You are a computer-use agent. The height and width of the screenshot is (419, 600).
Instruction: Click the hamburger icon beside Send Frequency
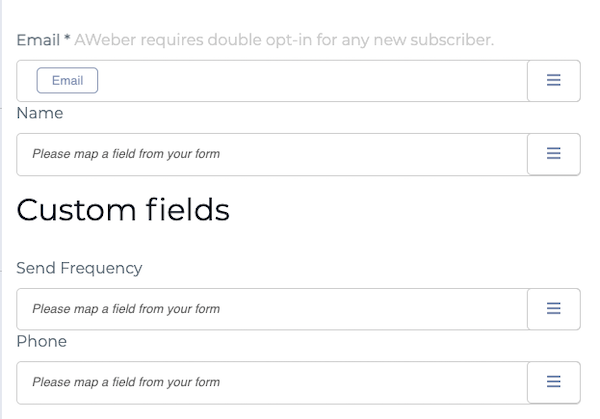tap(553, 309)
